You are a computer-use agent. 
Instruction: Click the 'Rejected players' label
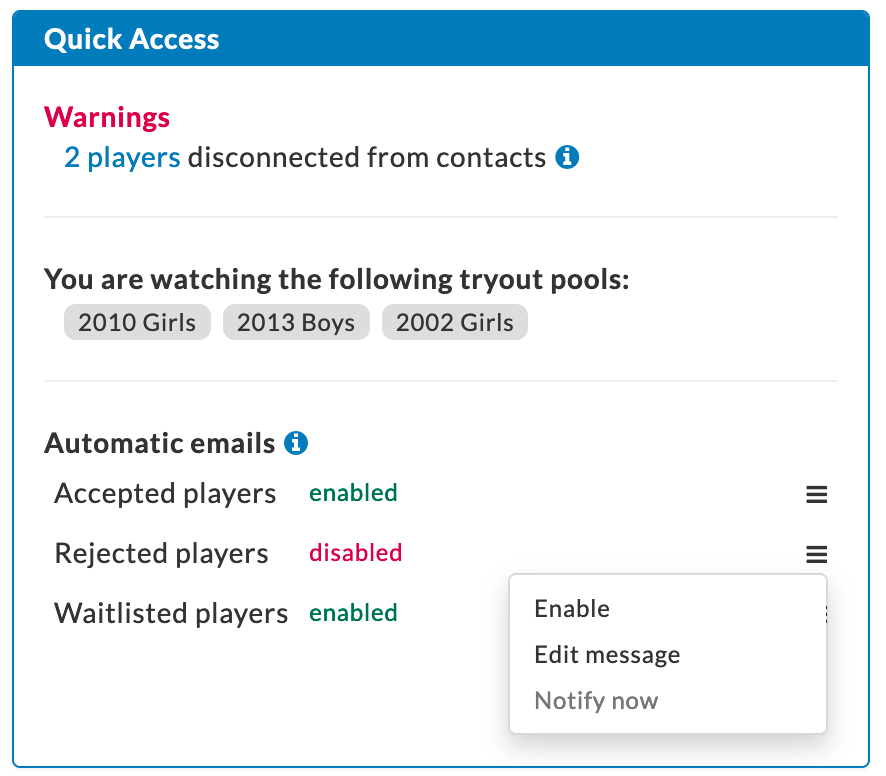tap(162, 553)
